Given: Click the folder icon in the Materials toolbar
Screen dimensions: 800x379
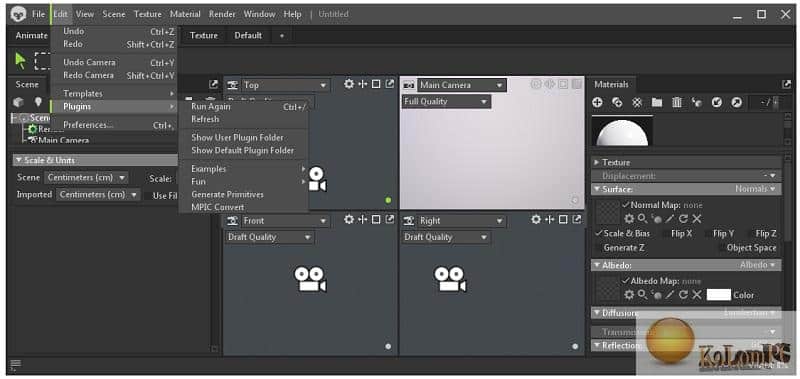Looking at the screenshot, I should [x=657, y=103].
